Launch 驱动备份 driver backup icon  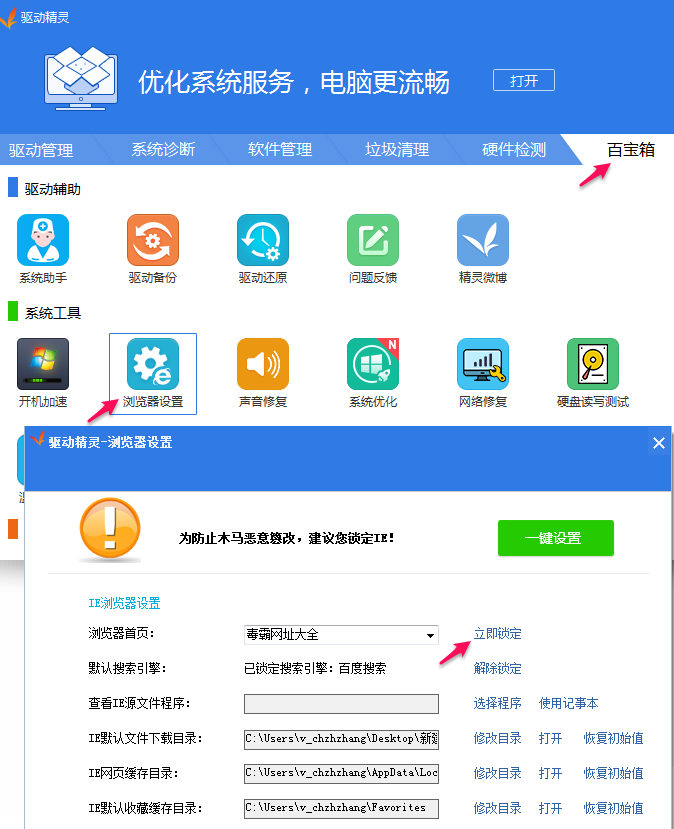153,240
